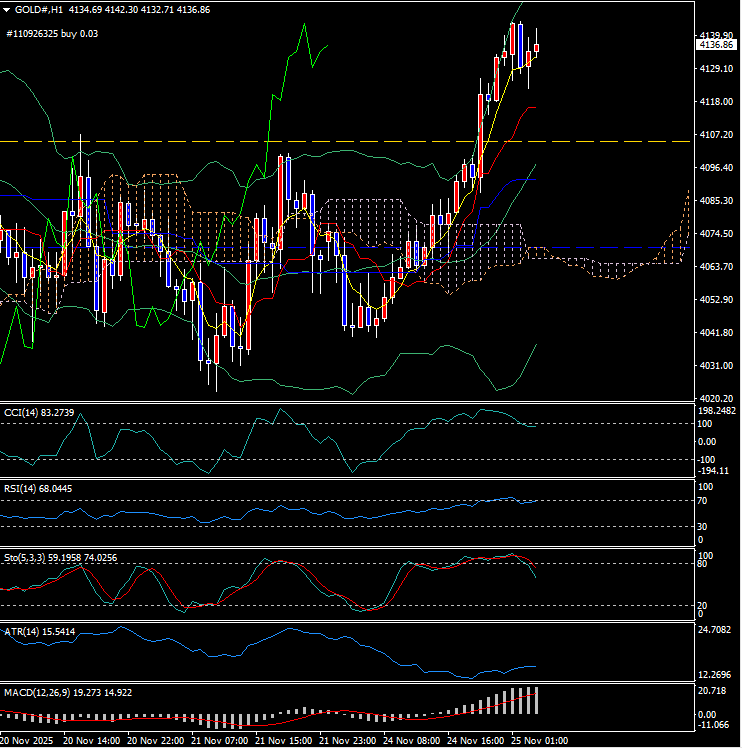Click the 4107.70 price scale label
Image resolution: width=742 pixels, height=749 pixels.
[716, 135]
